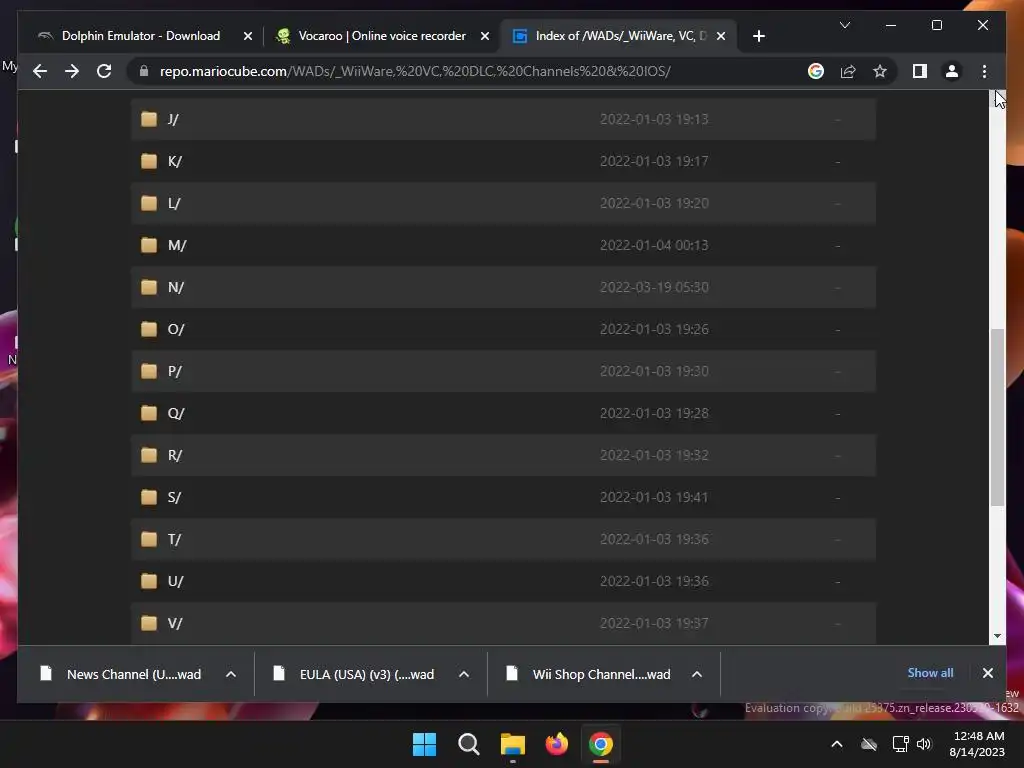This screenshot has width=1024, height=768.
Task: Open the O/ folder link
Action: [176, 329]
